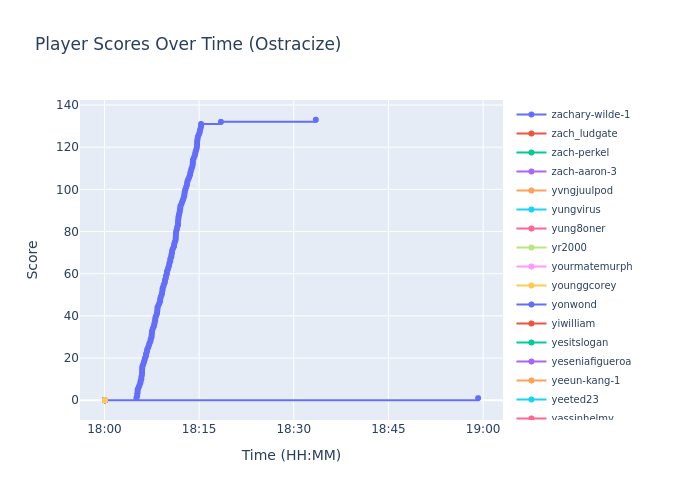
Task: Click the data point near 19:00 at score zero
Action: tap(478, 398)
